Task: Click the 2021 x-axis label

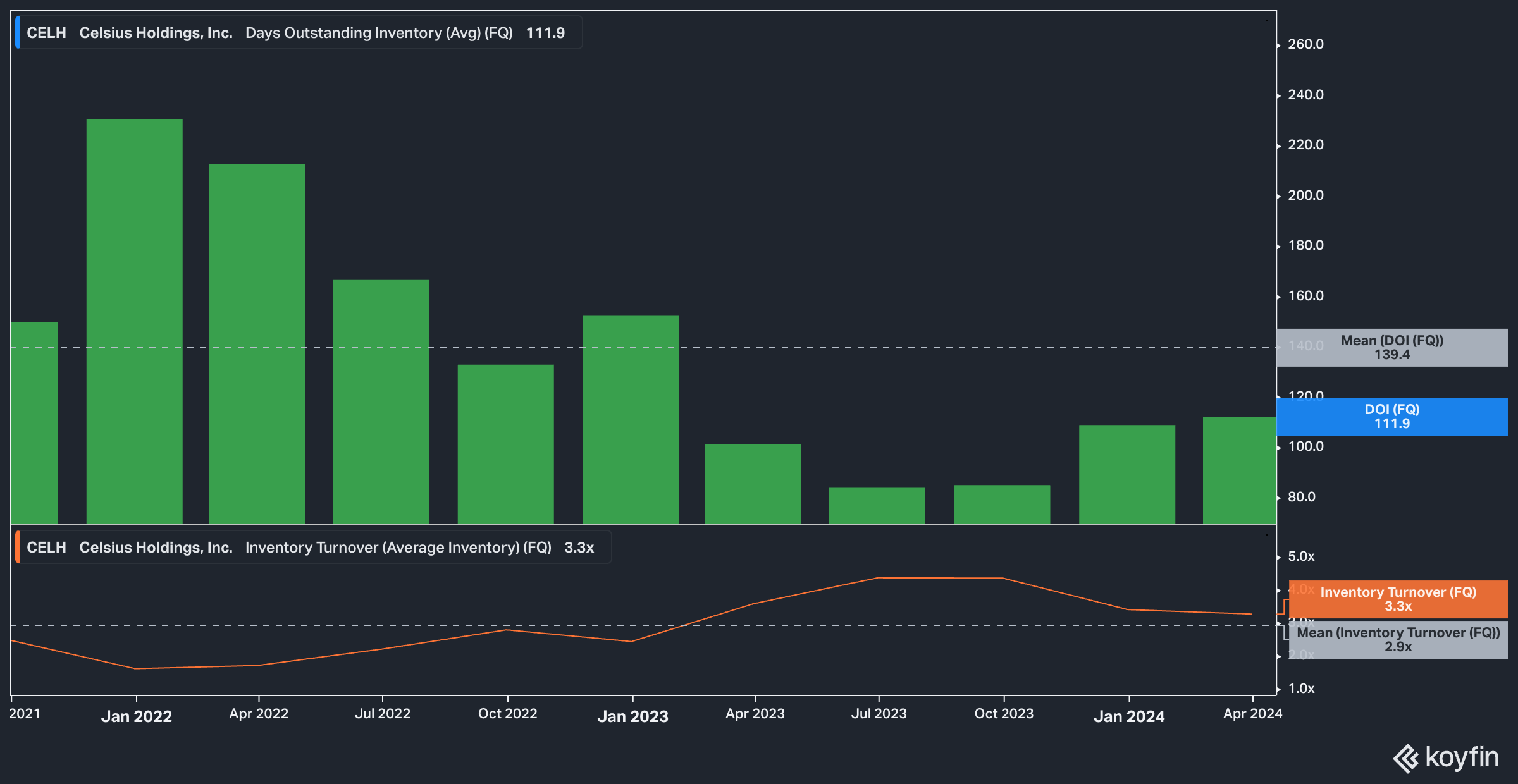Action: 25,714
